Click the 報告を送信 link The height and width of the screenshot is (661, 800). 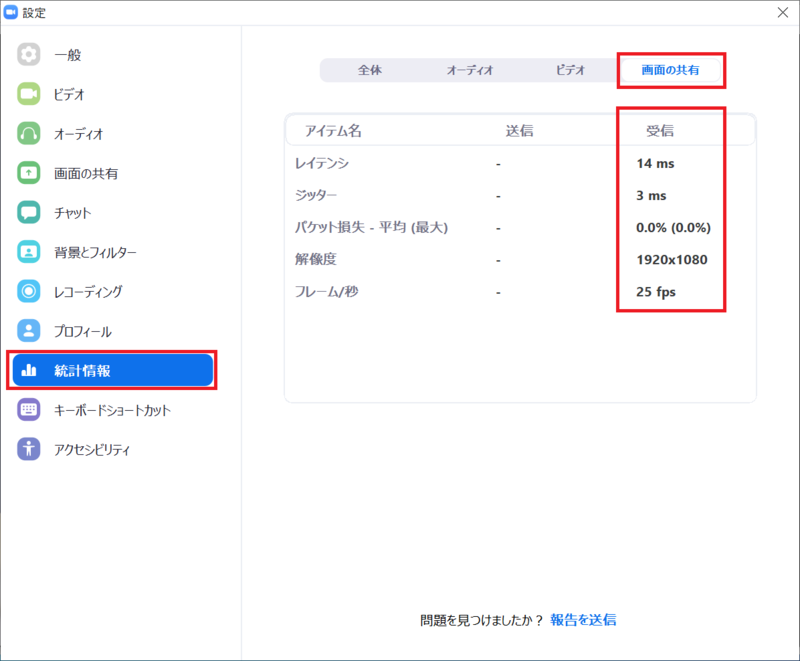coord(583,620)
